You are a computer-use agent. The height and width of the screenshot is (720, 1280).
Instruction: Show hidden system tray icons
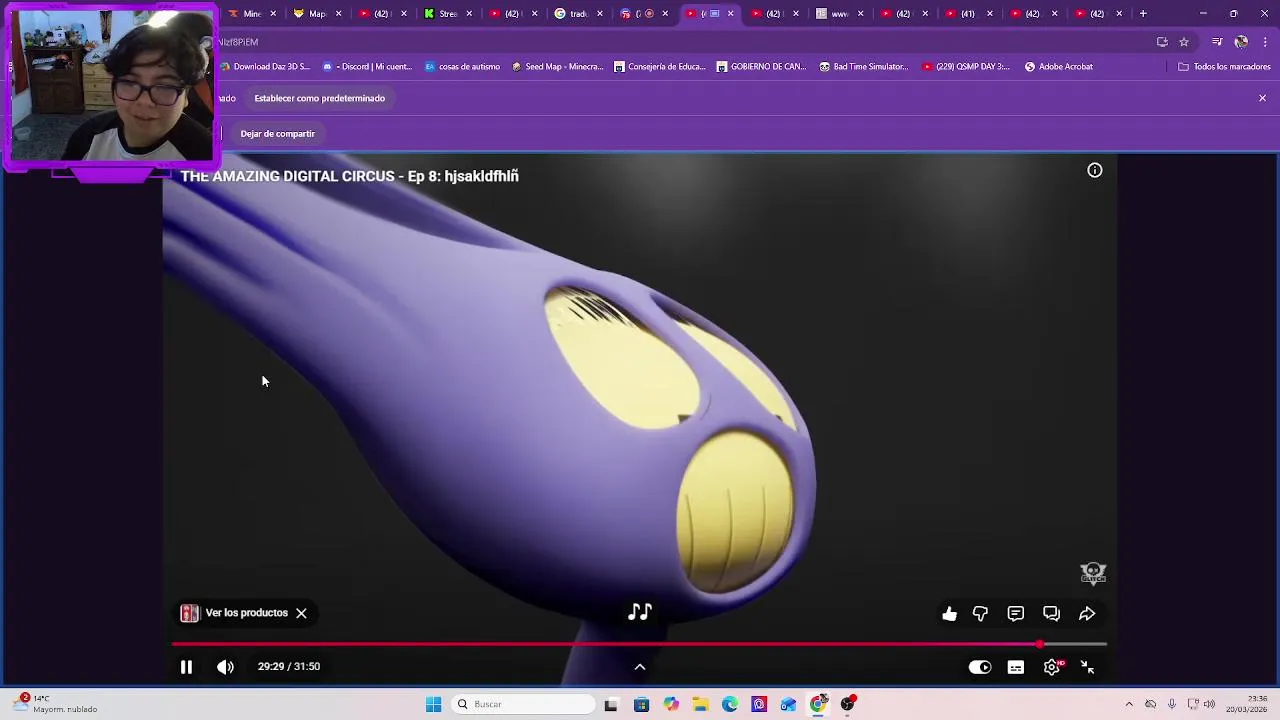(1129, 704)
